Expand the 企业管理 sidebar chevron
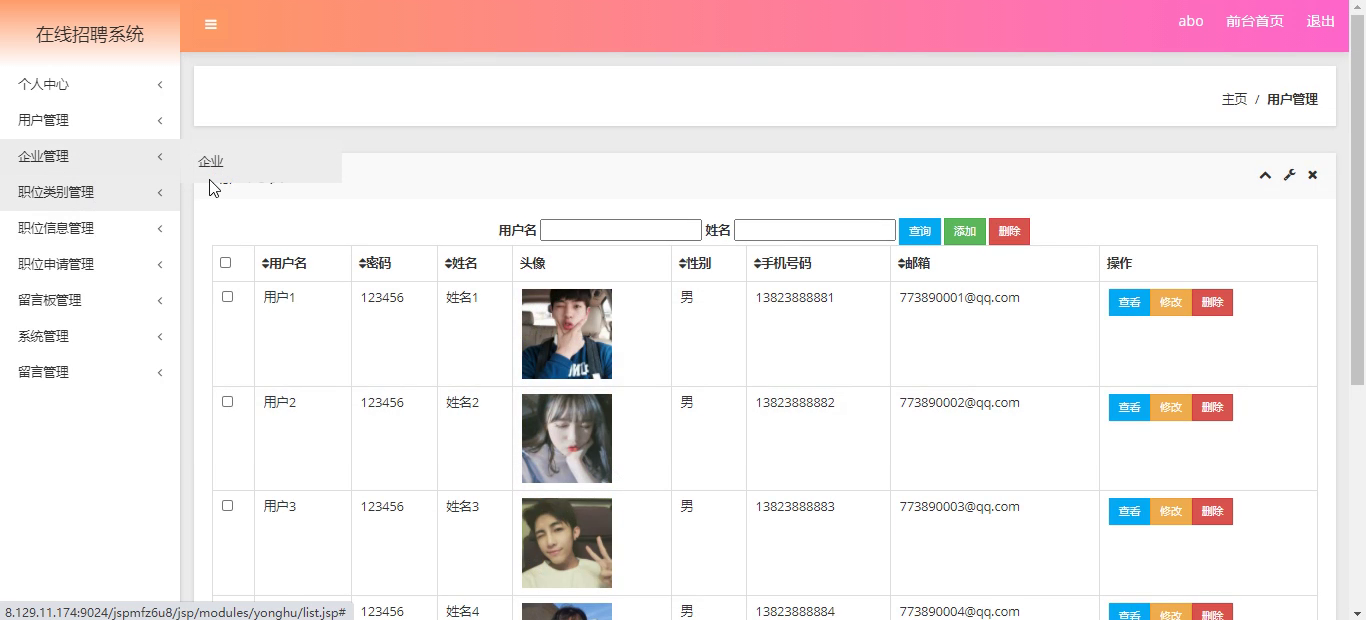Image resolution: width=1366 pixels, height=620 pixels. pyautogui.click(x=160, y=157)
